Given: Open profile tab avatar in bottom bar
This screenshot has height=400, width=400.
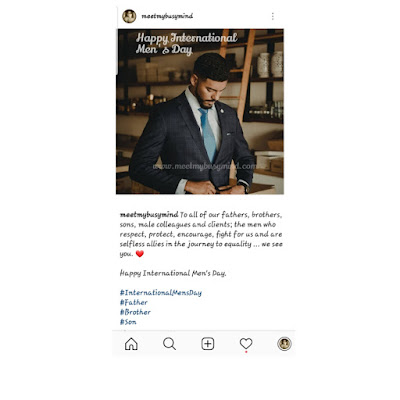Looking at the screenshot, I should pyautogui.click(x=284, y=344).
